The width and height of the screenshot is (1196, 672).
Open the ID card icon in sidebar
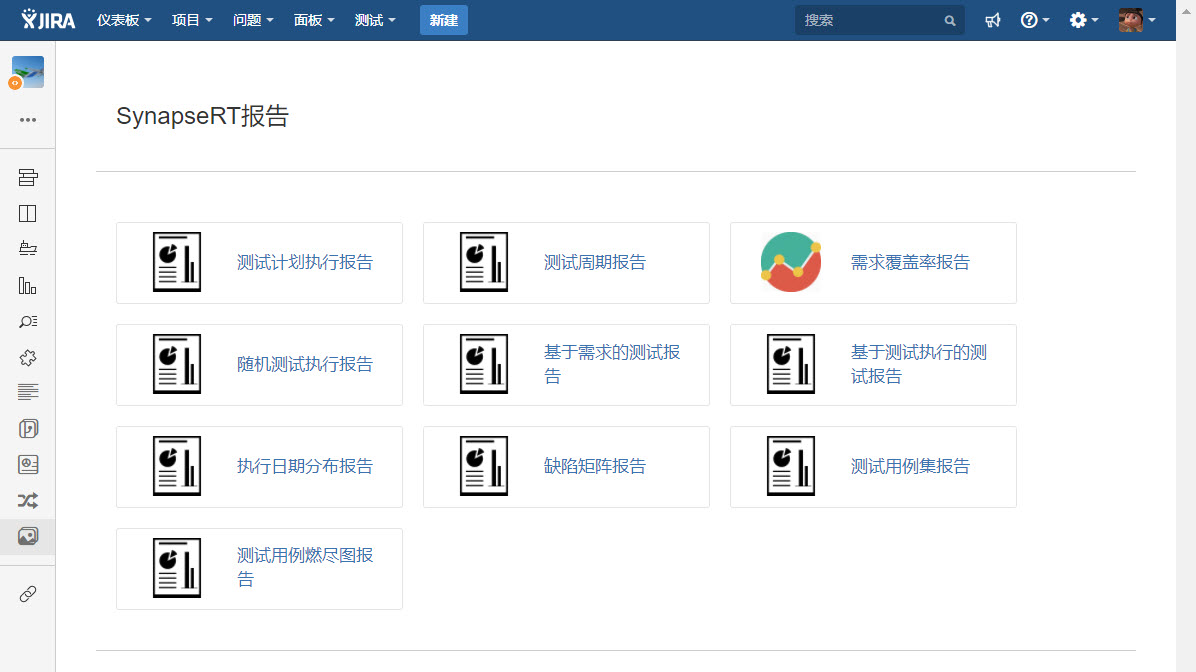(27, 465)
